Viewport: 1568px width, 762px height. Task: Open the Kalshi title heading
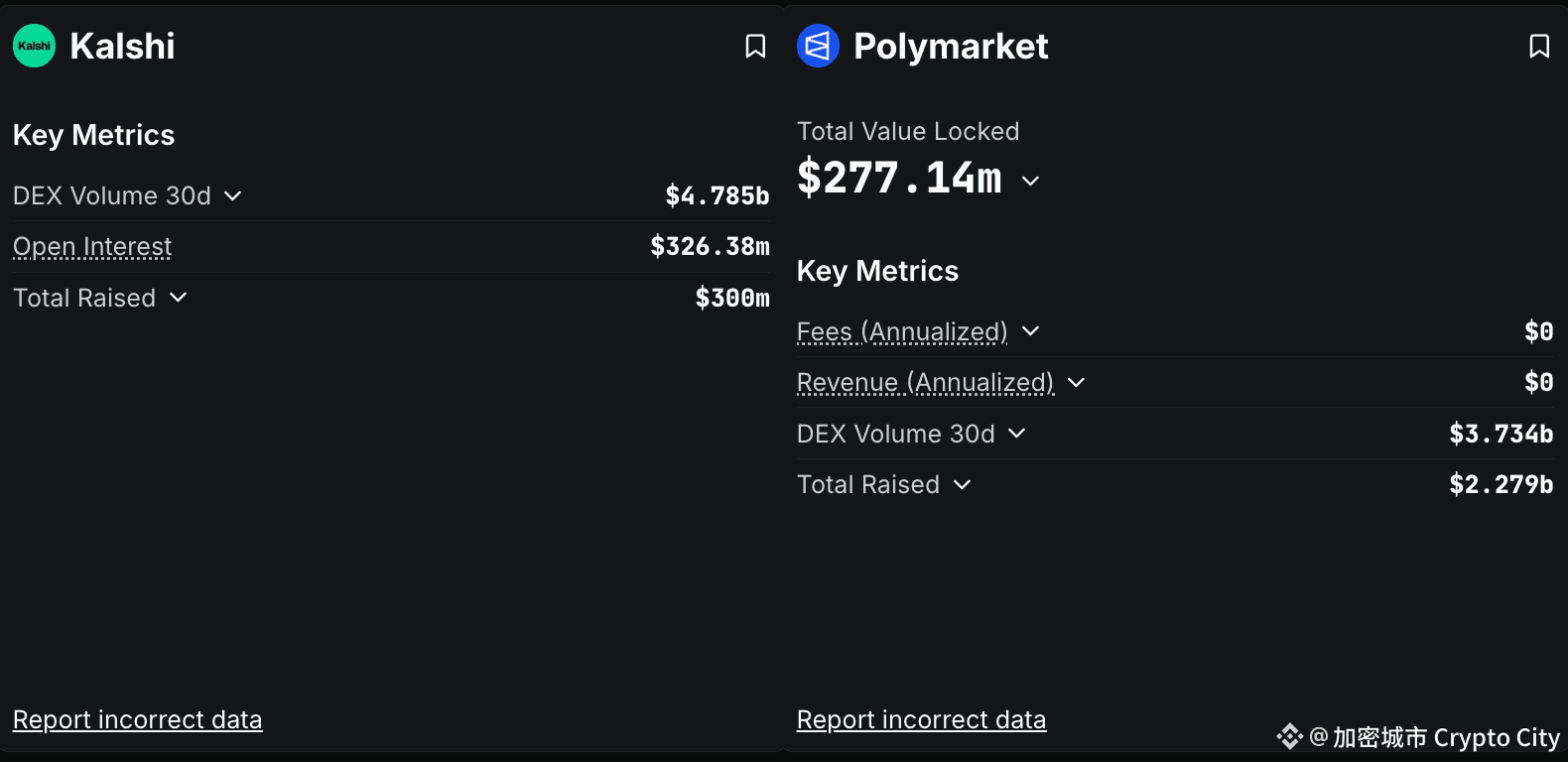[x=122, y=46]
